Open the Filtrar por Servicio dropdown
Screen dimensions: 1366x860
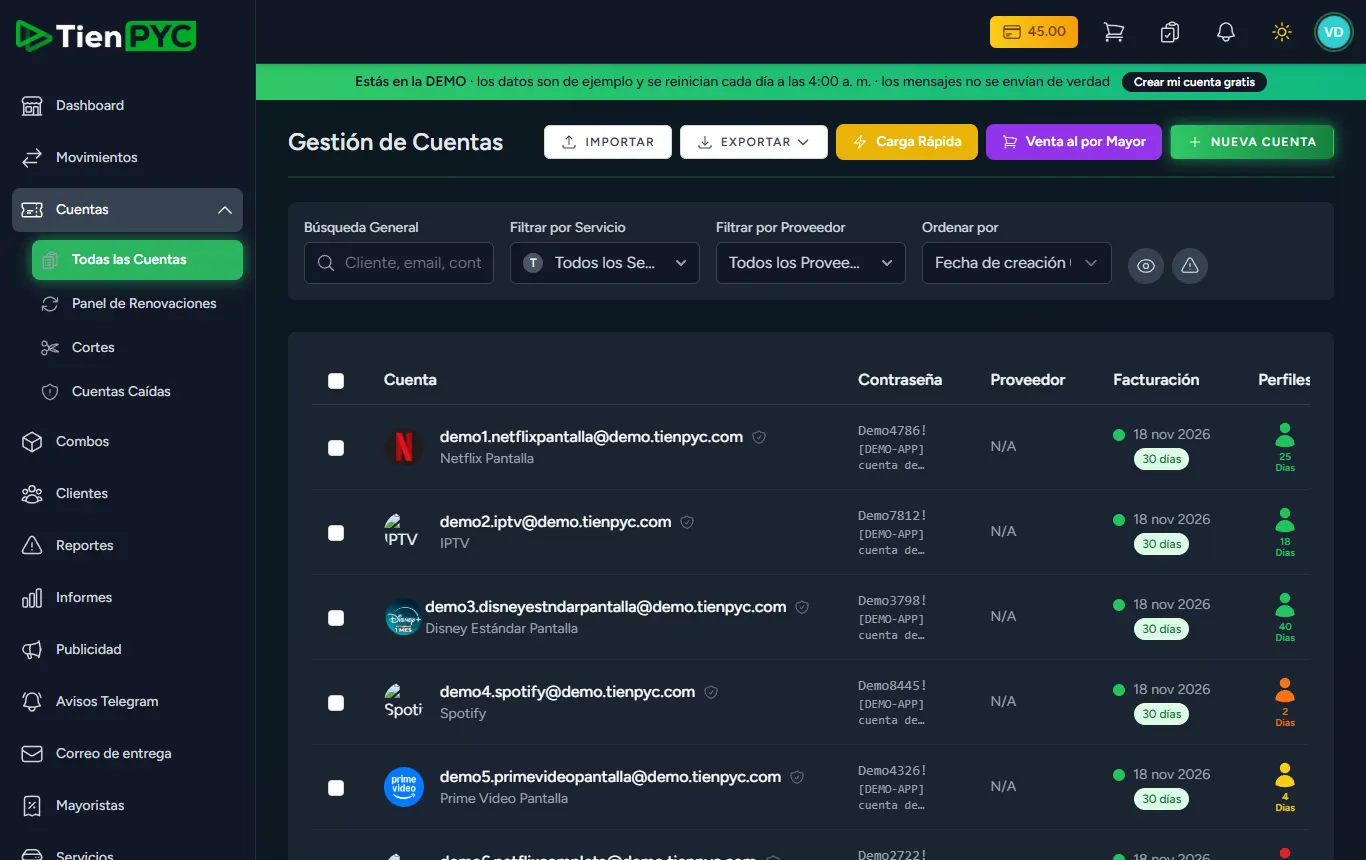pyautogui.click(x=605, y=263)
